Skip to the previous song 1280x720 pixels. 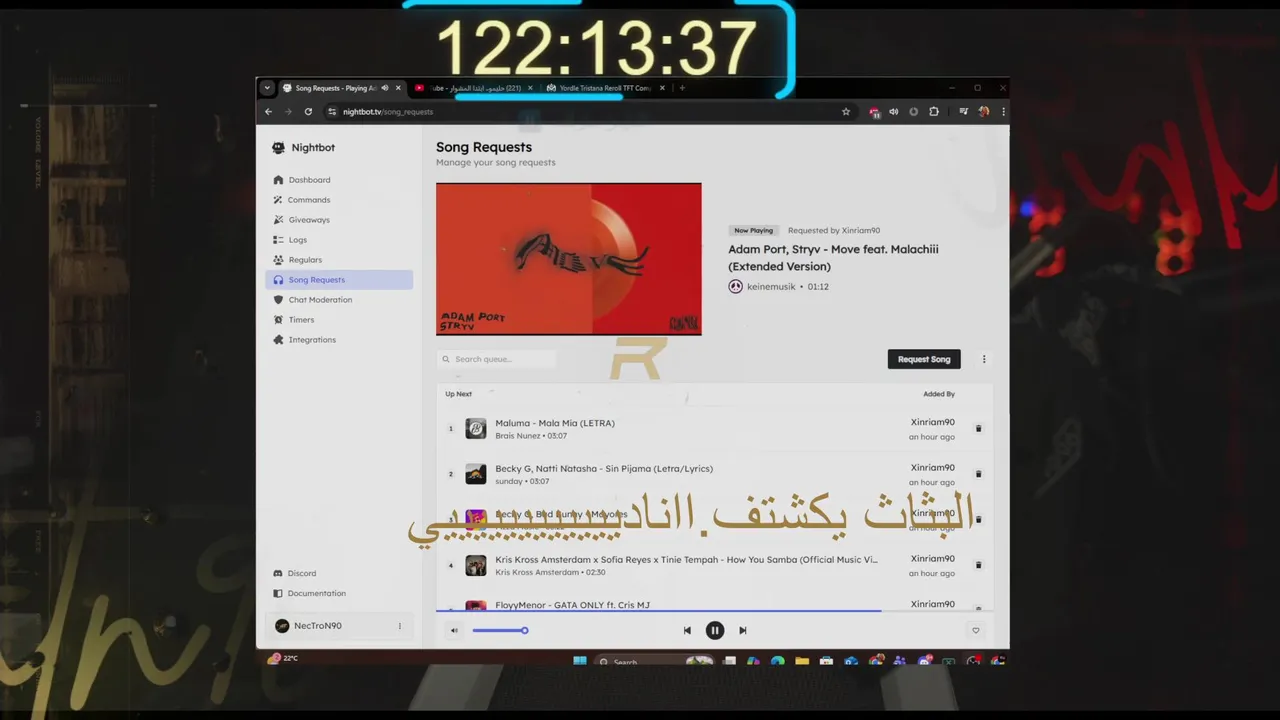(687, 630)
